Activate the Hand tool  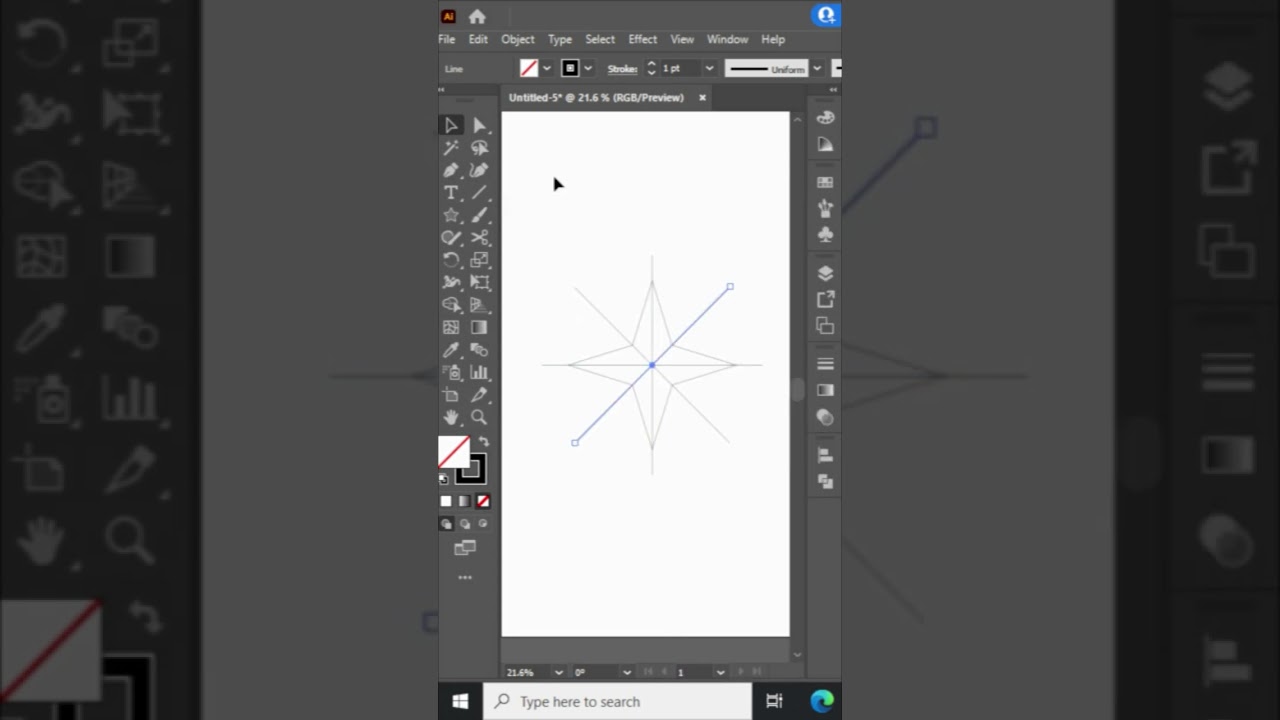point(451,417)
